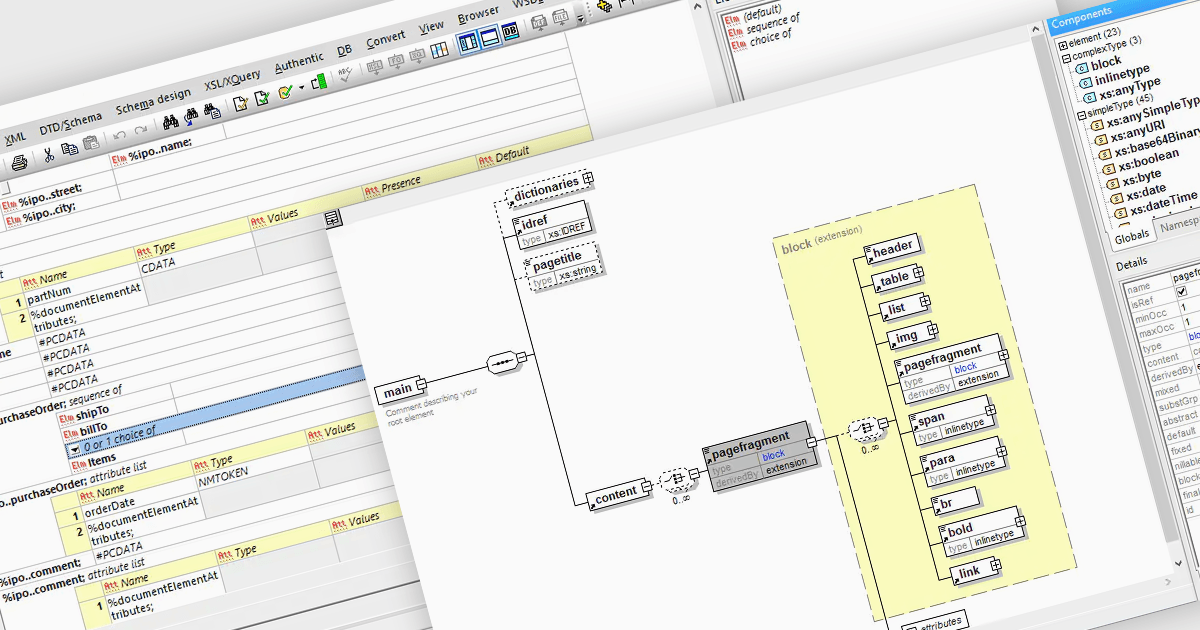Click the Find Next binoculars icon

click(191, 116)
